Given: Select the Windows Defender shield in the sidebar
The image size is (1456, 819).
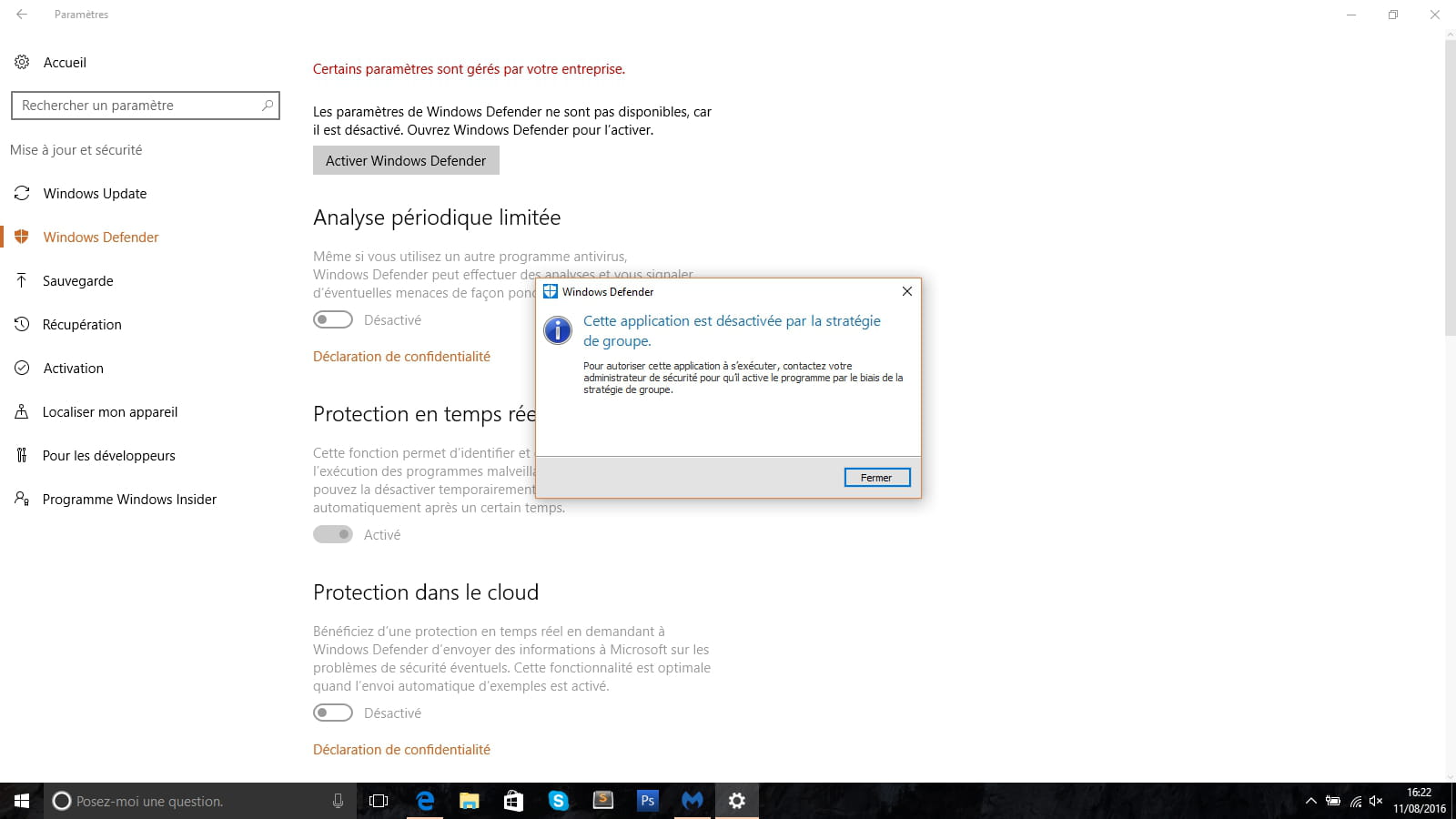Looking at the screenshot, I should coord(22,238).
